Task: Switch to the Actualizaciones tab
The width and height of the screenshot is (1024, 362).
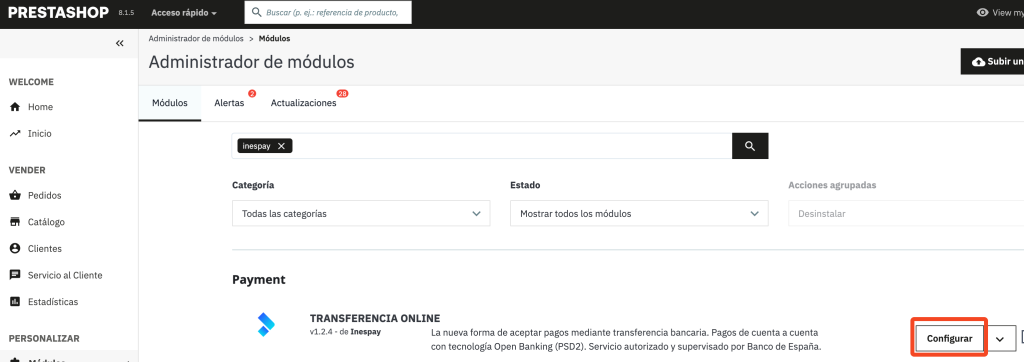Action: [304, 103]
